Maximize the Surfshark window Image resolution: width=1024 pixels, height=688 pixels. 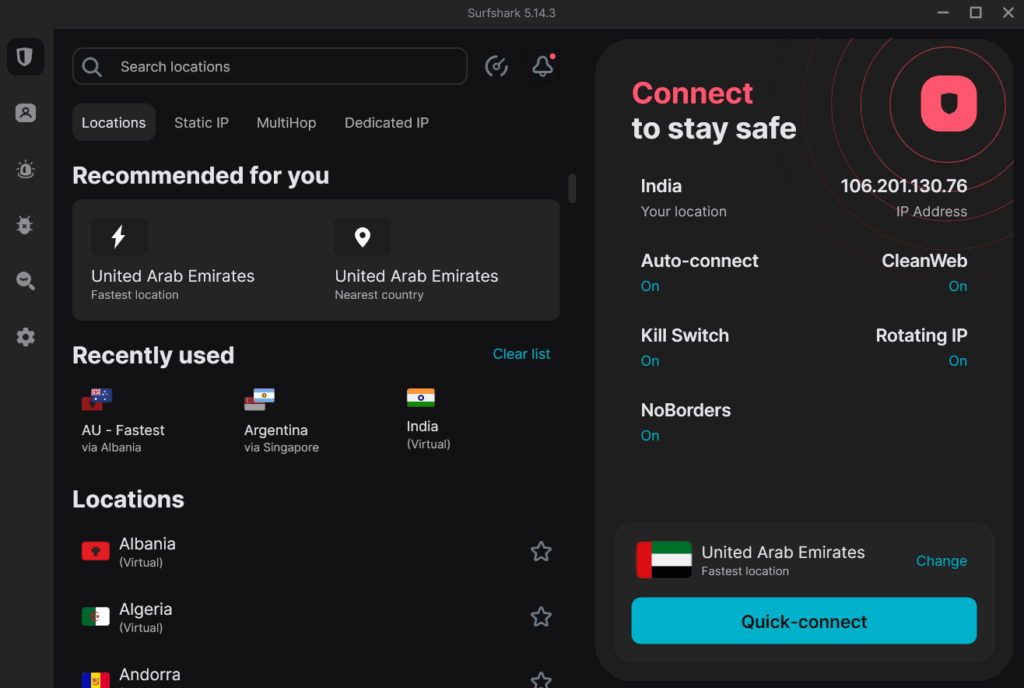pyautogui.click(x=975, y=12)
